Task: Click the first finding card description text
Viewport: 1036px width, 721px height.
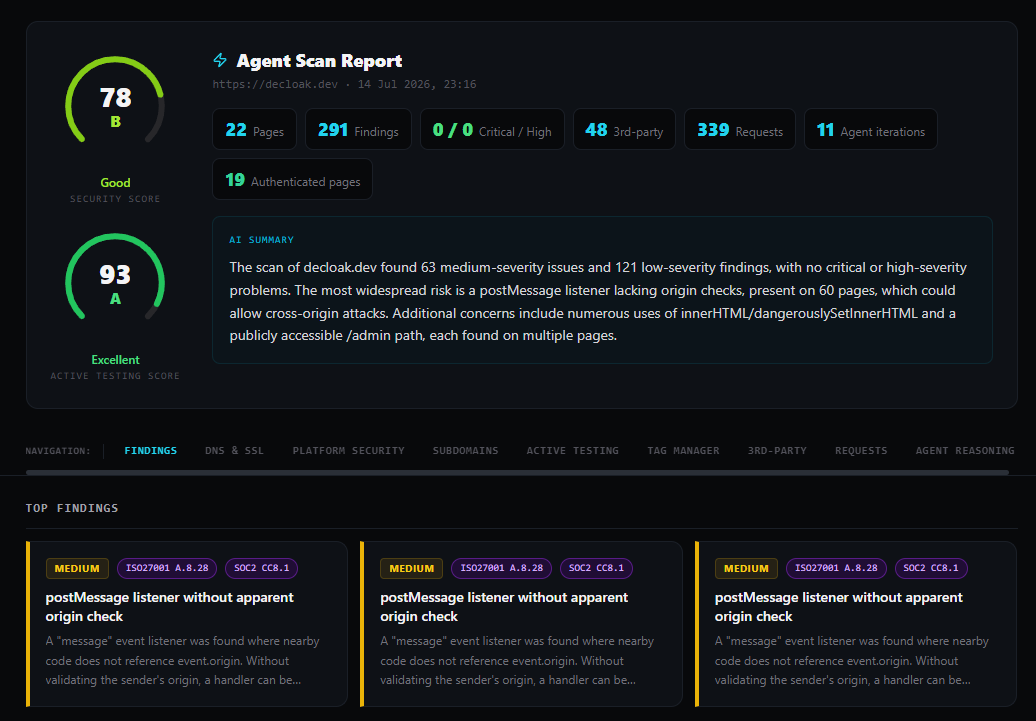Action: pos(182,660)
